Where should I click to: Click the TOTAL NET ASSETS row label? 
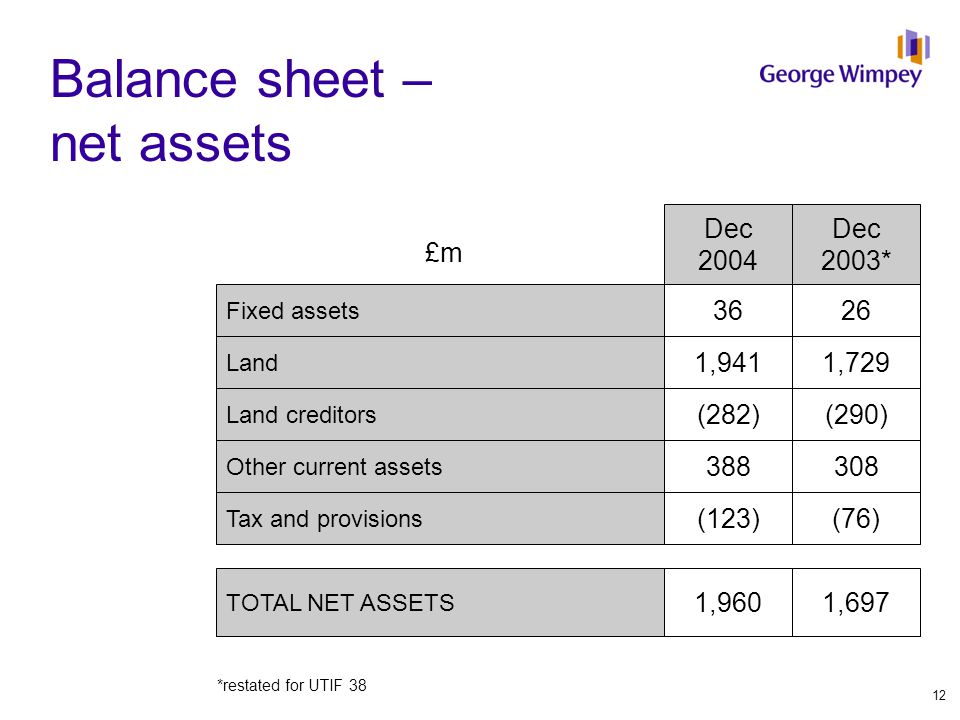(340, 602)
